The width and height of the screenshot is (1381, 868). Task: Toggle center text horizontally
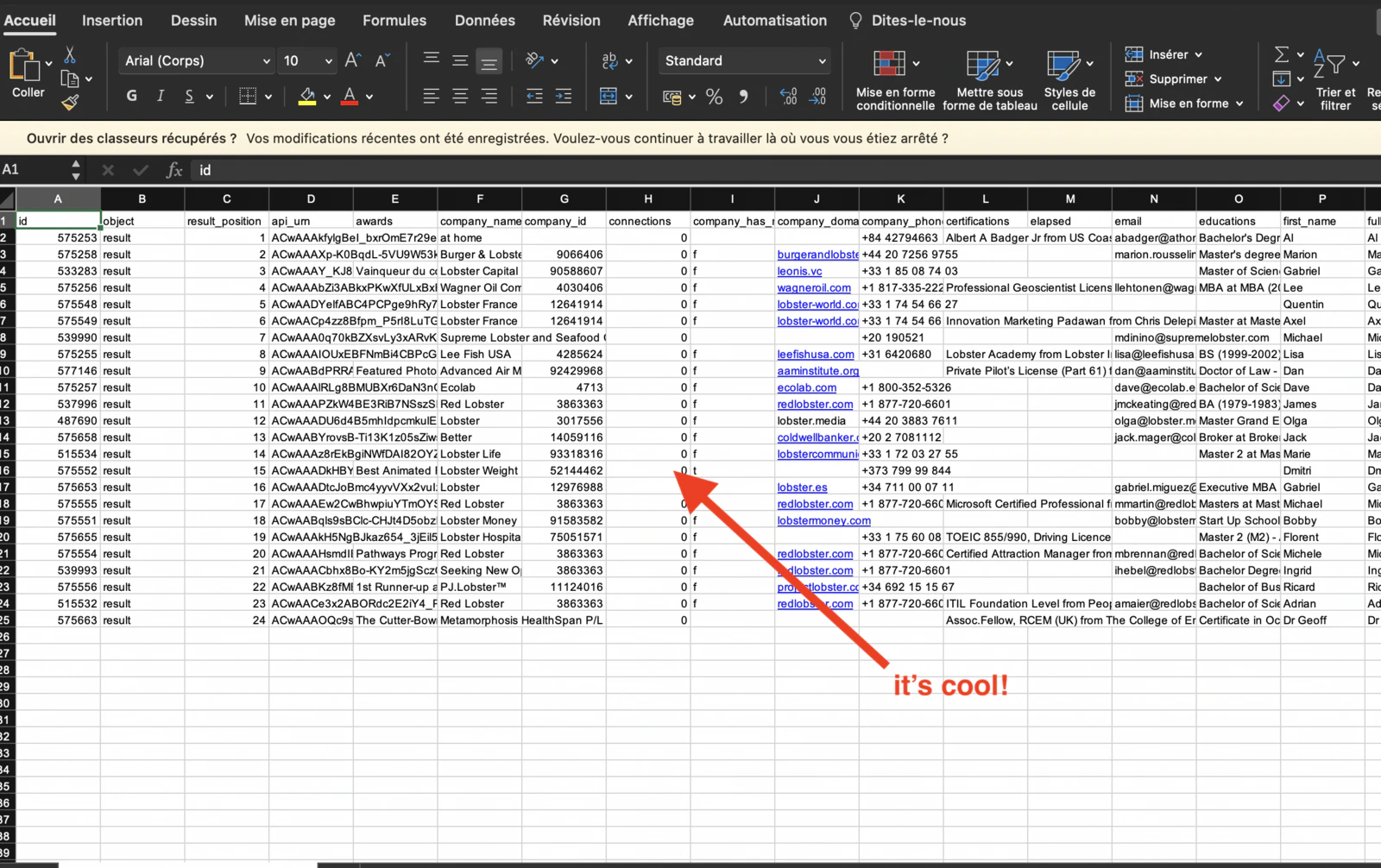click(460, 96)
